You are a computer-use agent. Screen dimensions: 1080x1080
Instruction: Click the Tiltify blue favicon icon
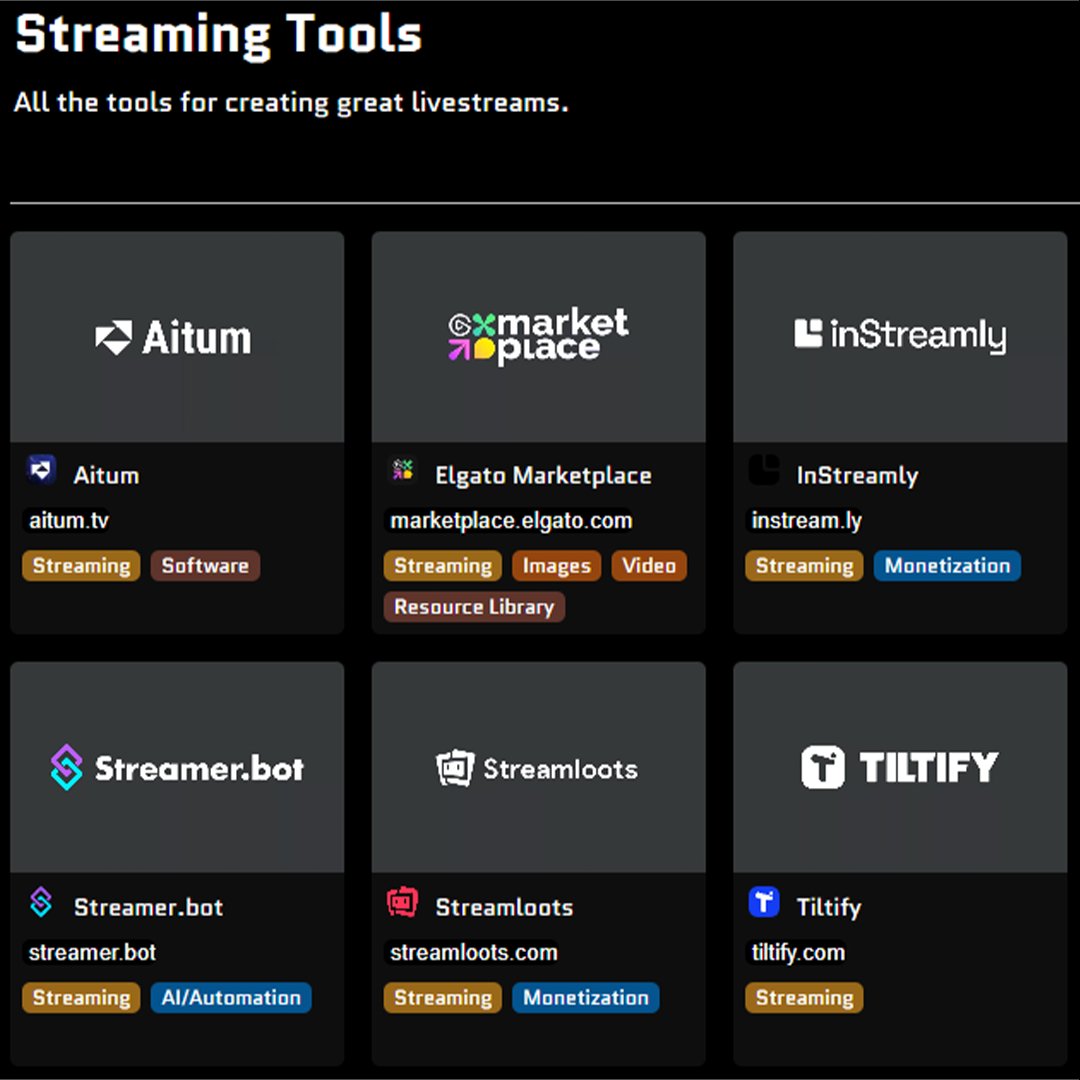click(764, 902)
